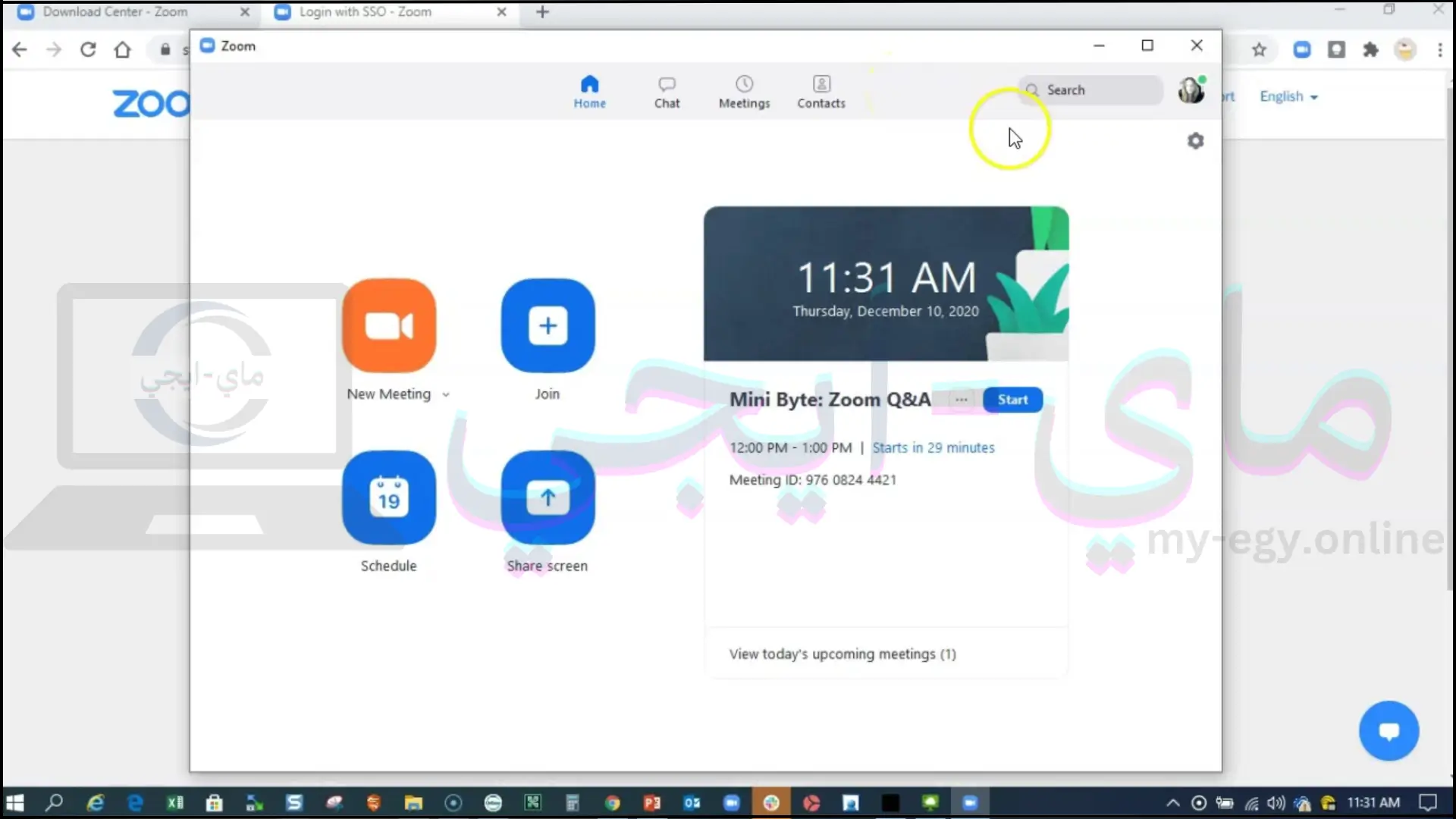Bookmark this page with the star
Image resolution: width=1456 pixels, height=819 pixels.
pyautogui.click(x=1259, y=50)
